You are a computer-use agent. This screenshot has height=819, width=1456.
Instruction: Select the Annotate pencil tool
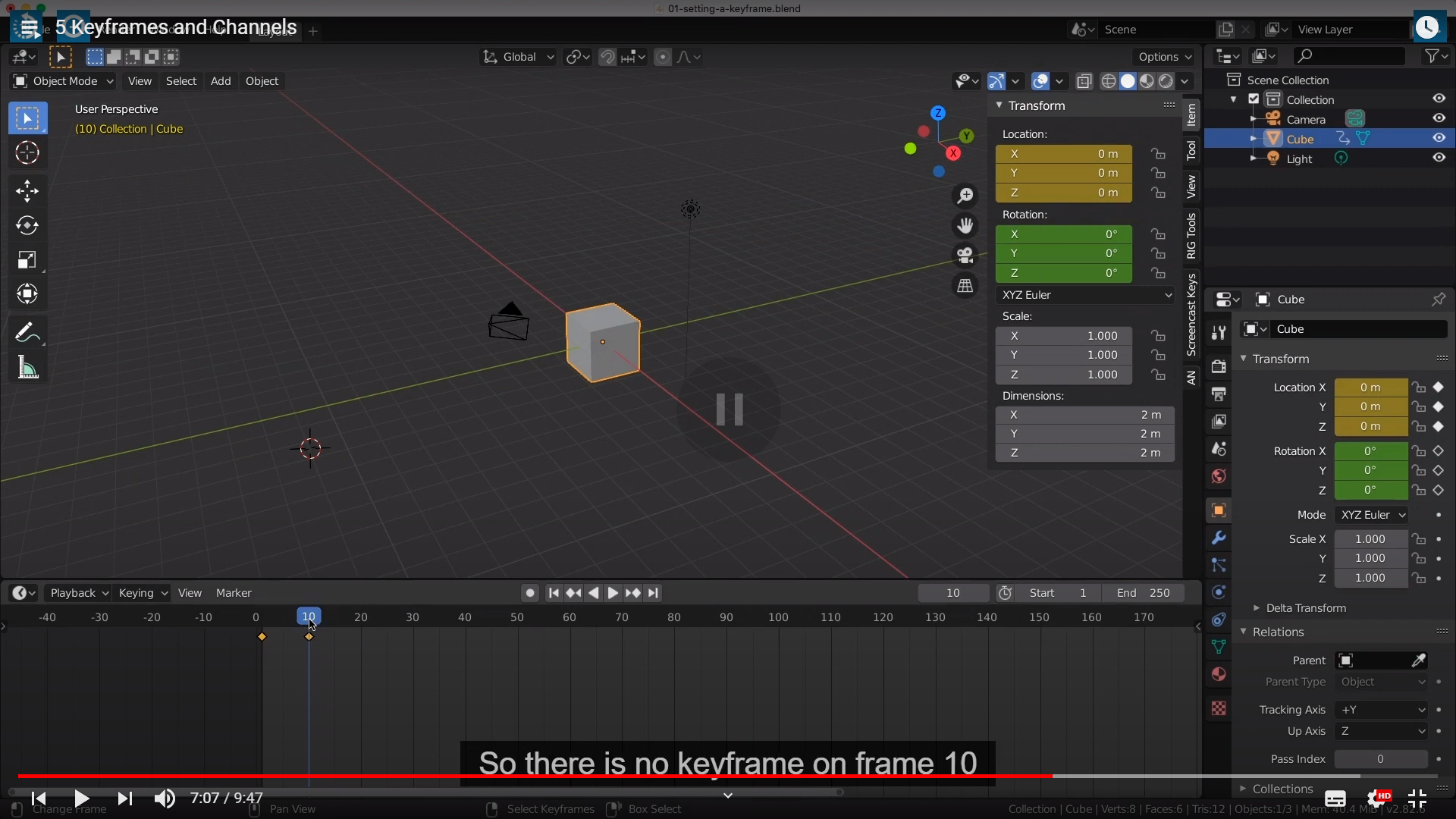pyautogui.click(x=26, y=333)
